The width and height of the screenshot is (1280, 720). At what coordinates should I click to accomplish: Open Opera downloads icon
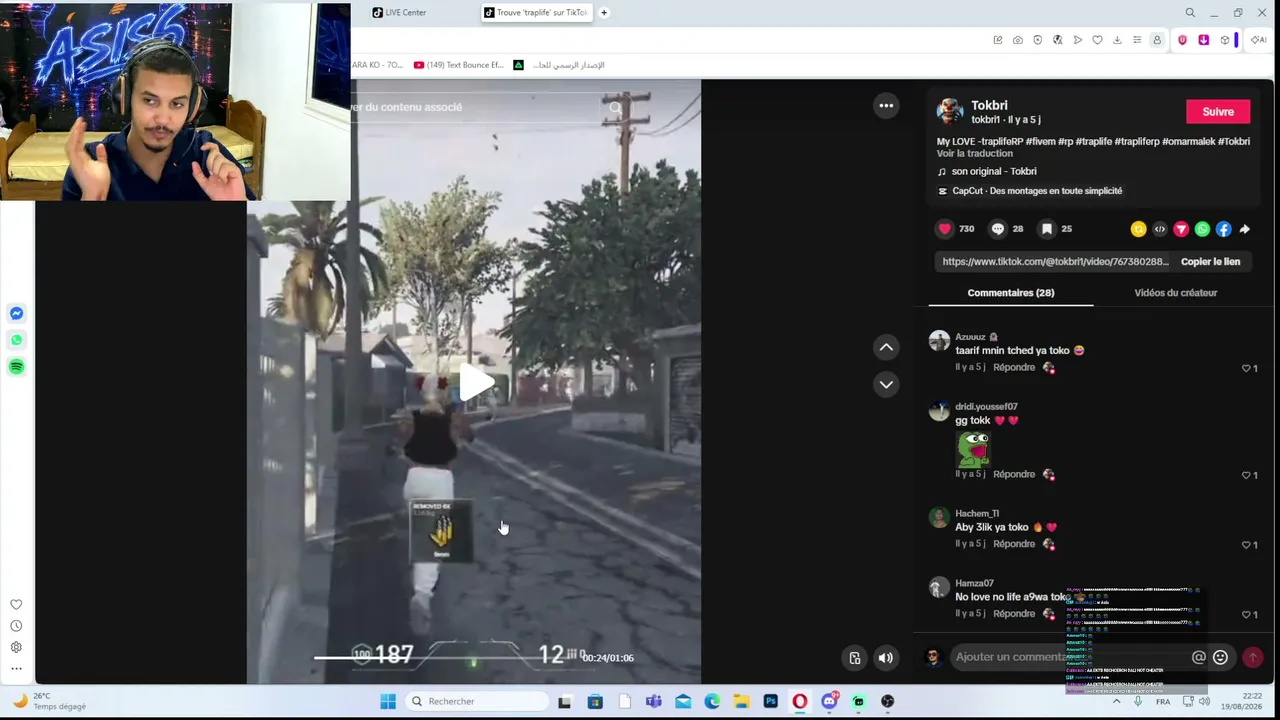point(1117,40)
